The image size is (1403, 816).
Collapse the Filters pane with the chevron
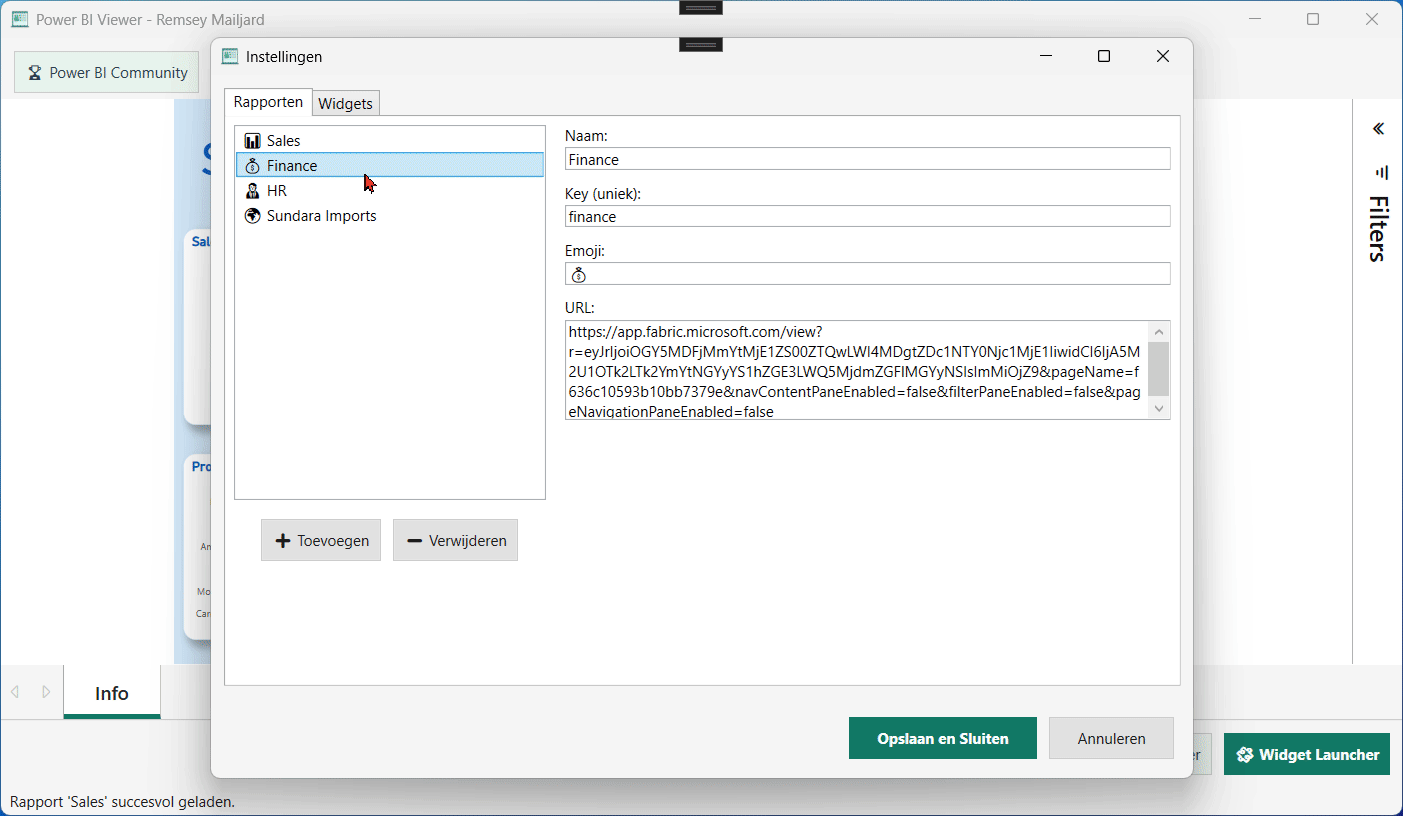coord(1378,129)
